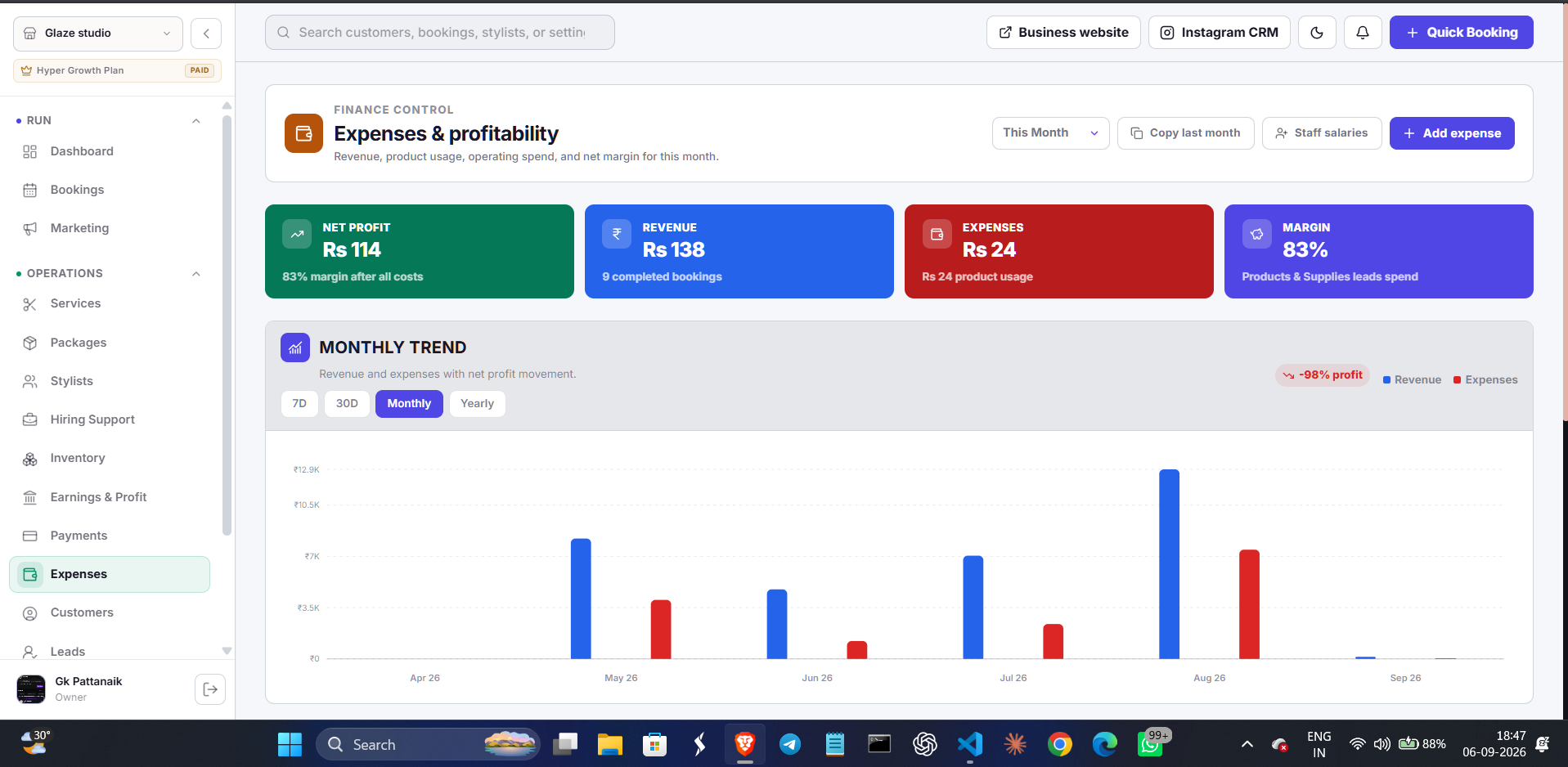Screen dimensions: 1568x767
Task: Open Visual Studio Code from the taskbar
Action: click(970, 744)
